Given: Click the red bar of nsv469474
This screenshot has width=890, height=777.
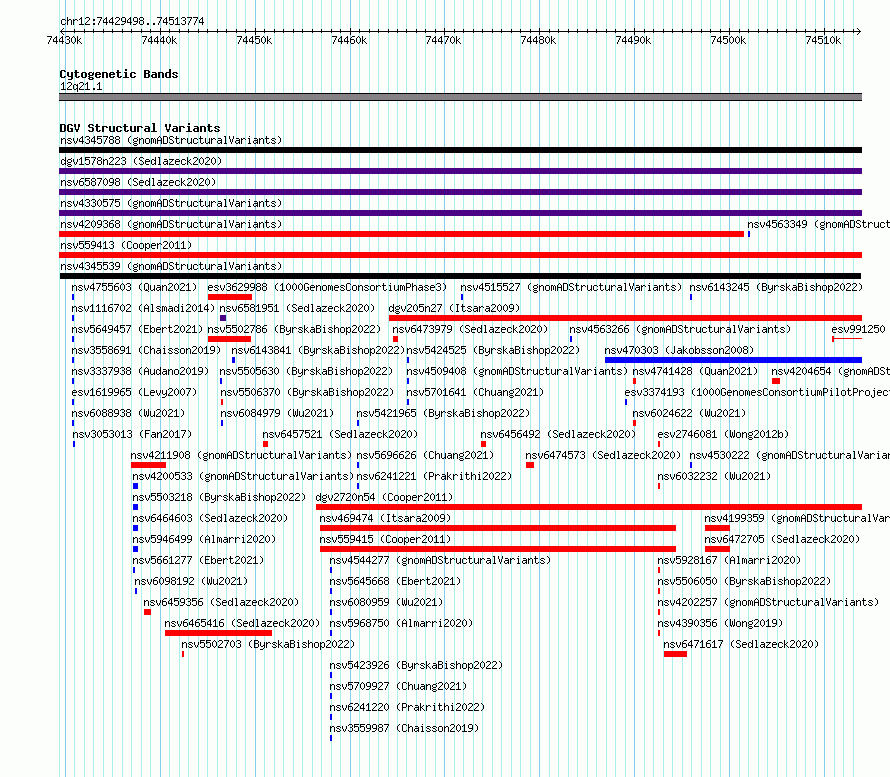Looking at the screenshot, I should [x=498, y=528].
